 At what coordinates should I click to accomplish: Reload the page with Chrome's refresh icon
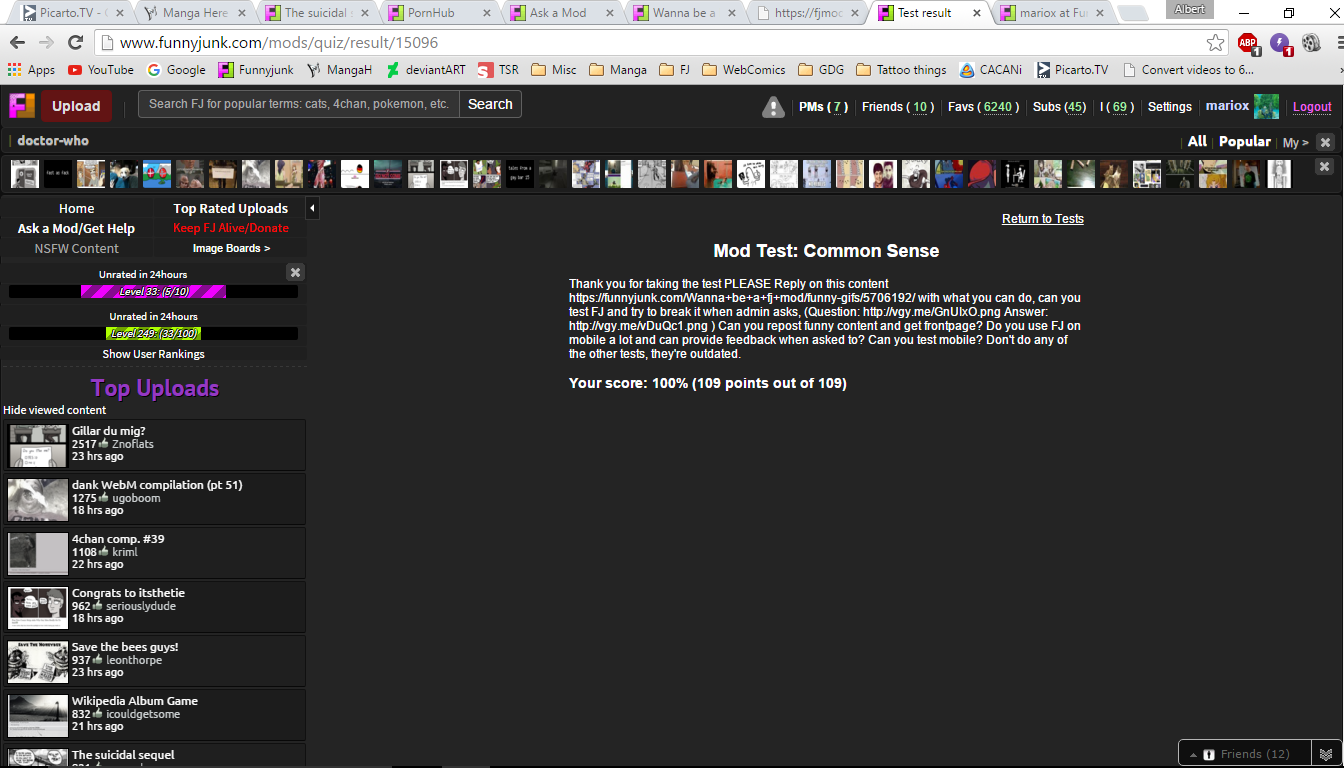click(75, 43)
